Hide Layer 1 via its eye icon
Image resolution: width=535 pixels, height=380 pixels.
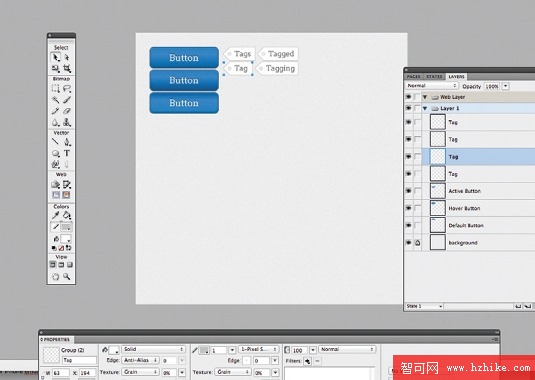coord(408,108)
